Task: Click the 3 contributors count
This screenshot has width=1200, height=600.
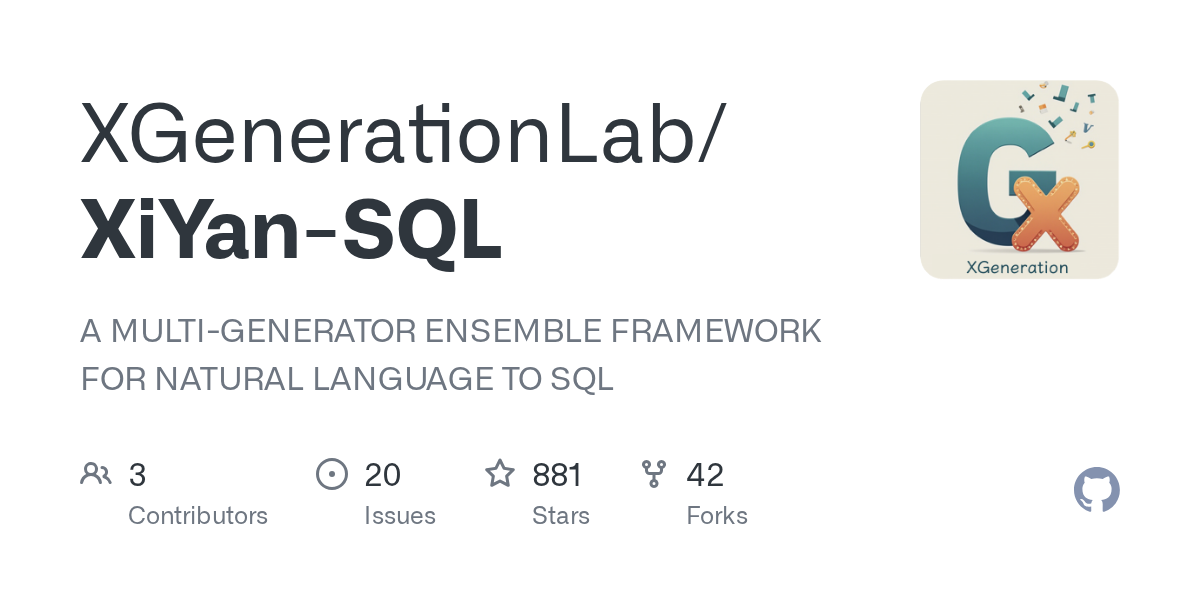Action: pos(138,475)
